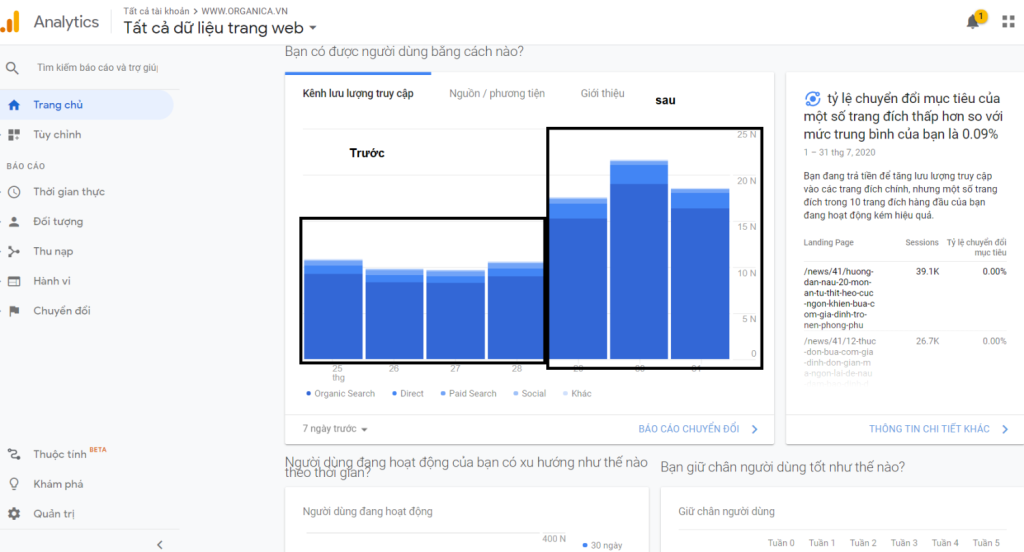Viewport: 1024px width, 552px height.
Task: Open the Thu nạp acquisition icon
Action: [14, 252]
